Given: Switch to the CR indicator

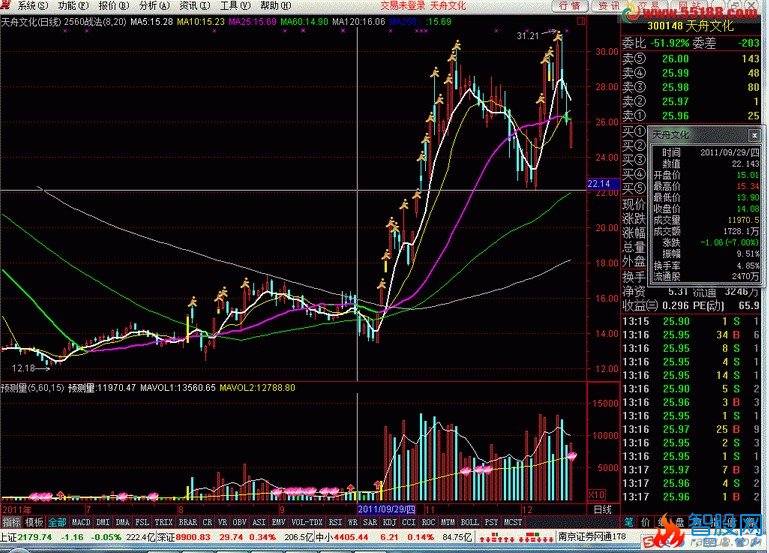Looking at the screenshot, I should coord(207,523).
